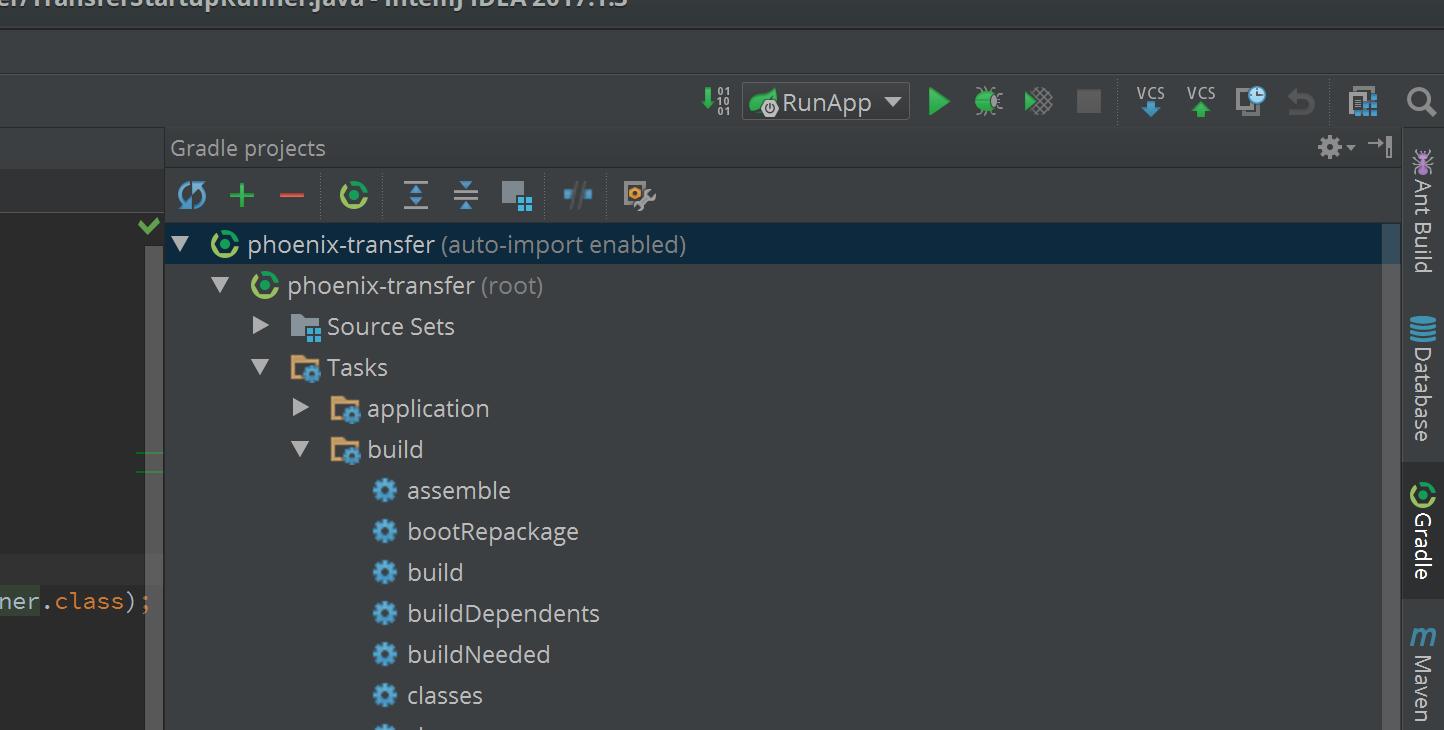Update project via VCS down arrow
The width and height of the screenshot is (1444, 730).
point(1150,101)
